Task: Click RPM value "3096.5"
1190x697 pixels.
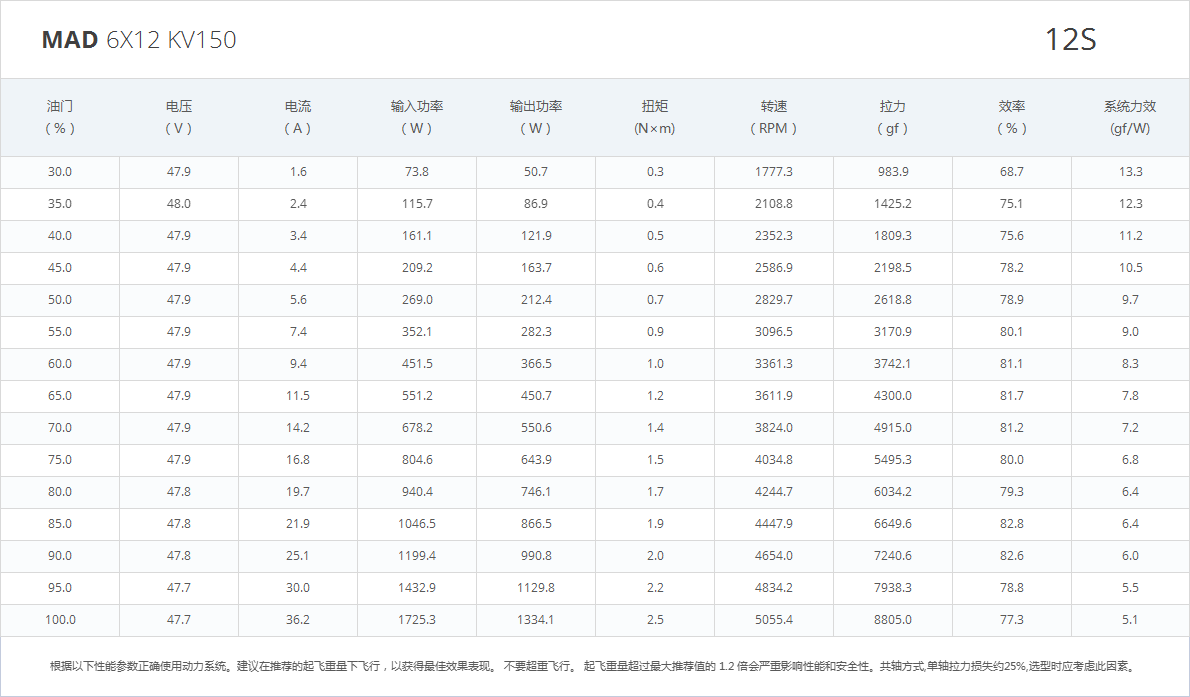Action: pos(773,331)
